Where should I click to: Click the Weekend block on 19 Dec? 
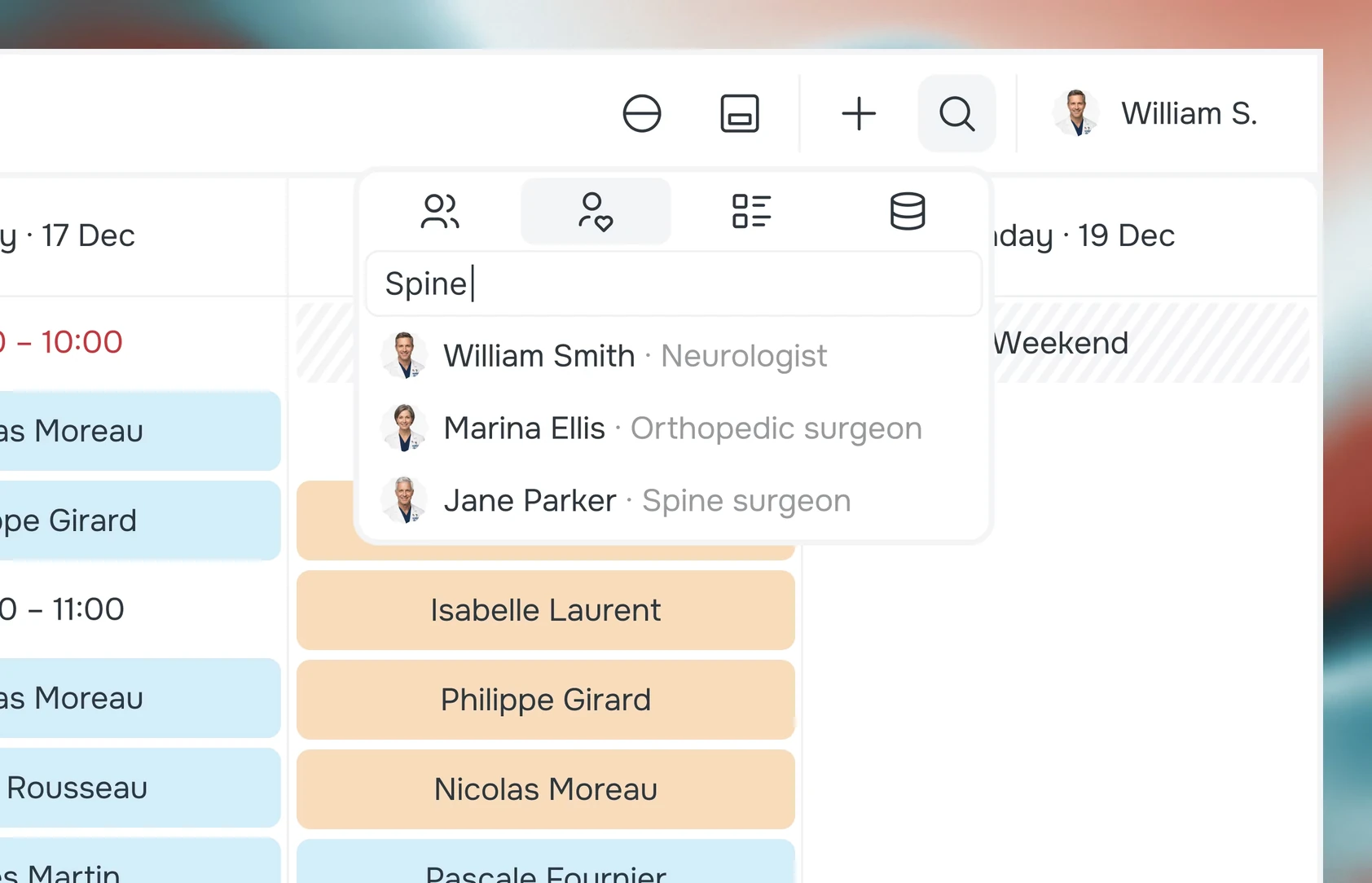1150,343
